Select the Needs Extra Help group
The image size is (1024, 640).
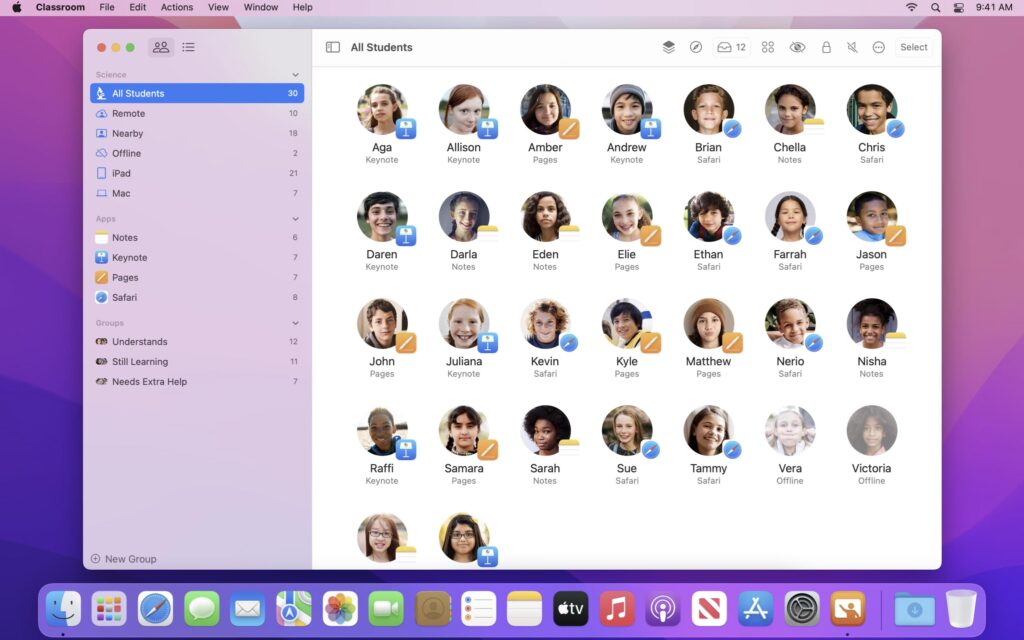149,382
